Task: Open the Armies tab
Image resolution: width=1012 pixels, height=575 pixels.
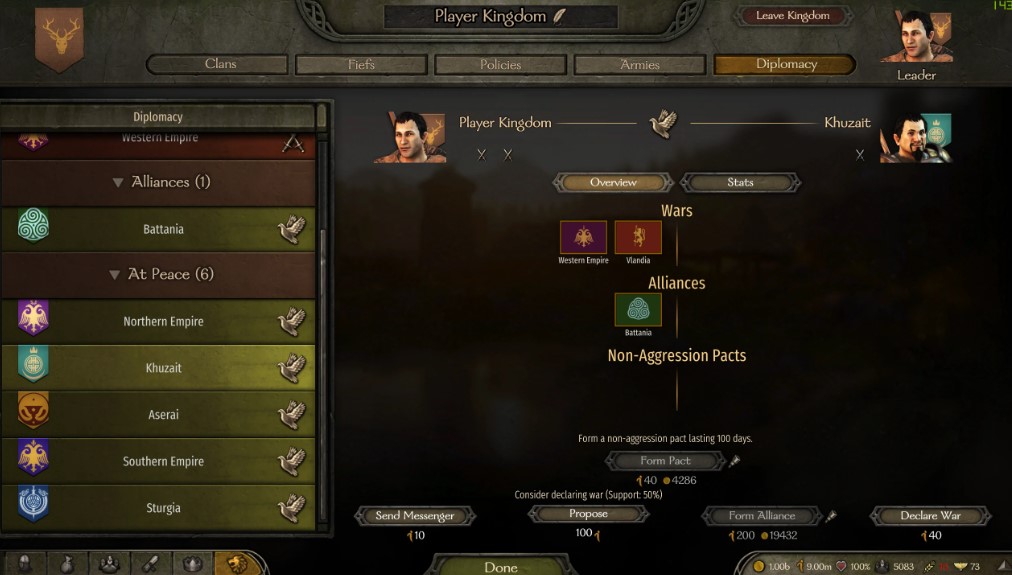Action: (640, 65)
